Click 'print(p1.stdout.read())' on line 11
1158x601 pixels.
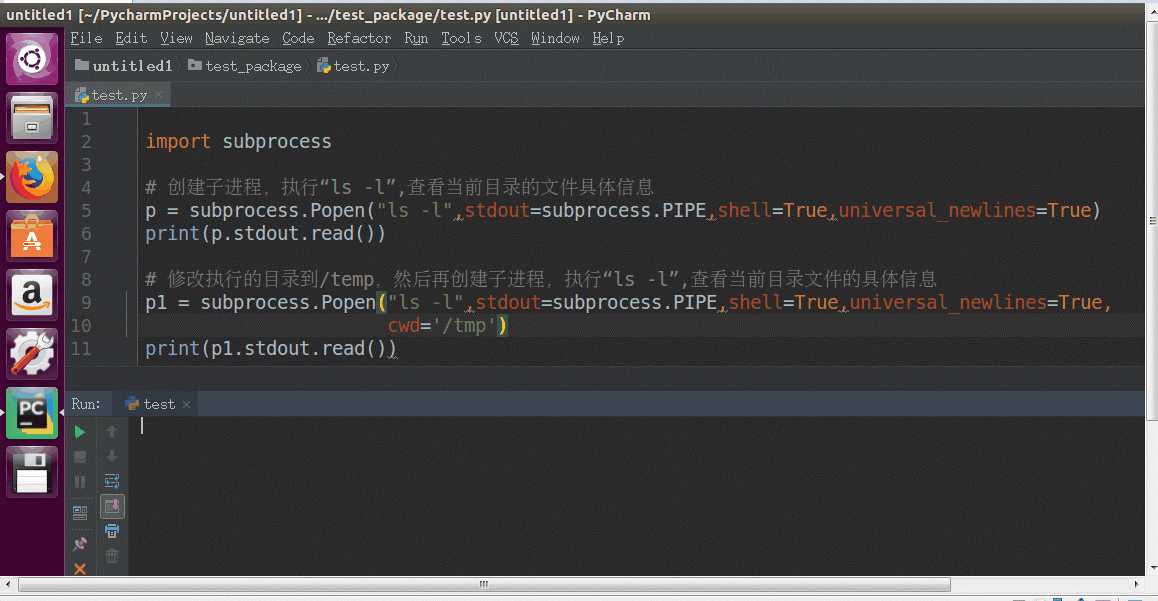pos(270,348)
